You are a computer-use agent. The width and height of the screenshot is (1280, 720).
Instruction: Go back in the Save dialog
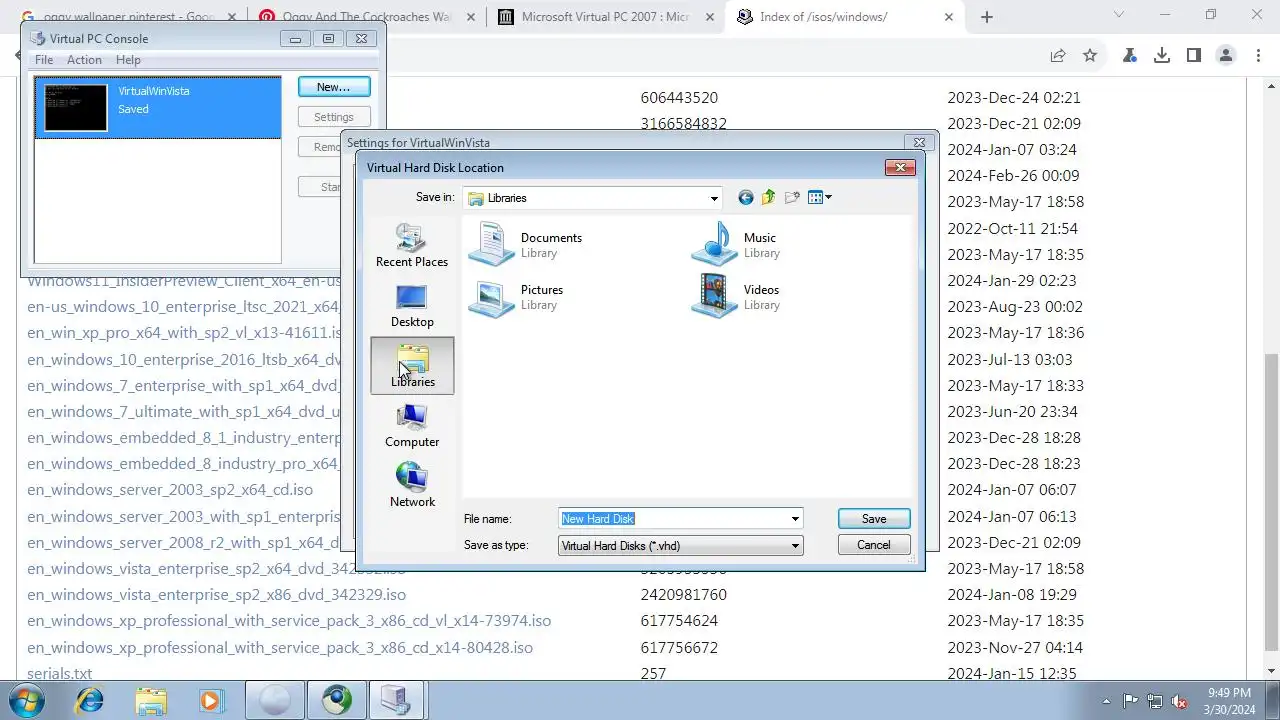(745, 198)
